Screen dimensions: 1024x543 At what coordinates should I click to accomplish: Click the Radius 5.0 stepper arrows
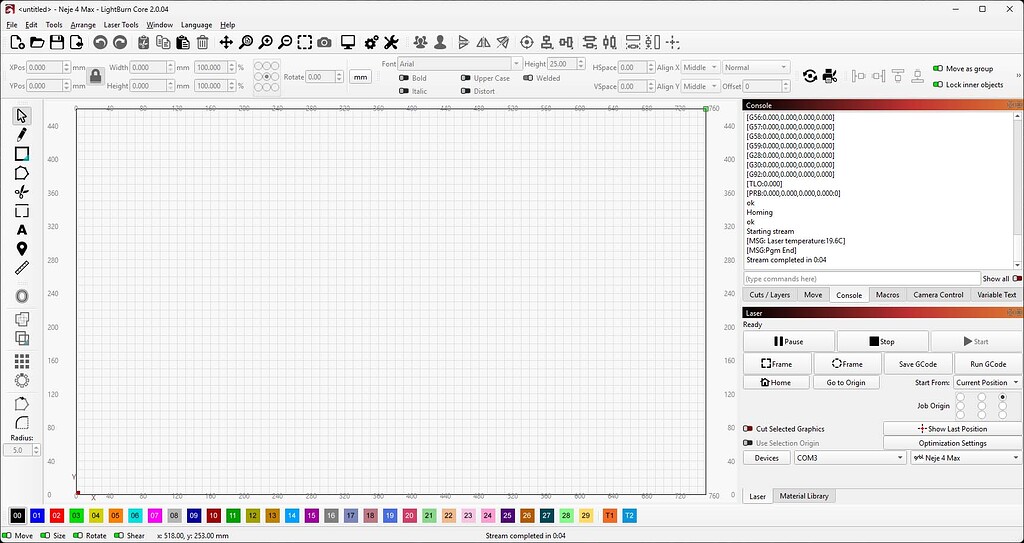pyautogui.click(x=36, y=450)
